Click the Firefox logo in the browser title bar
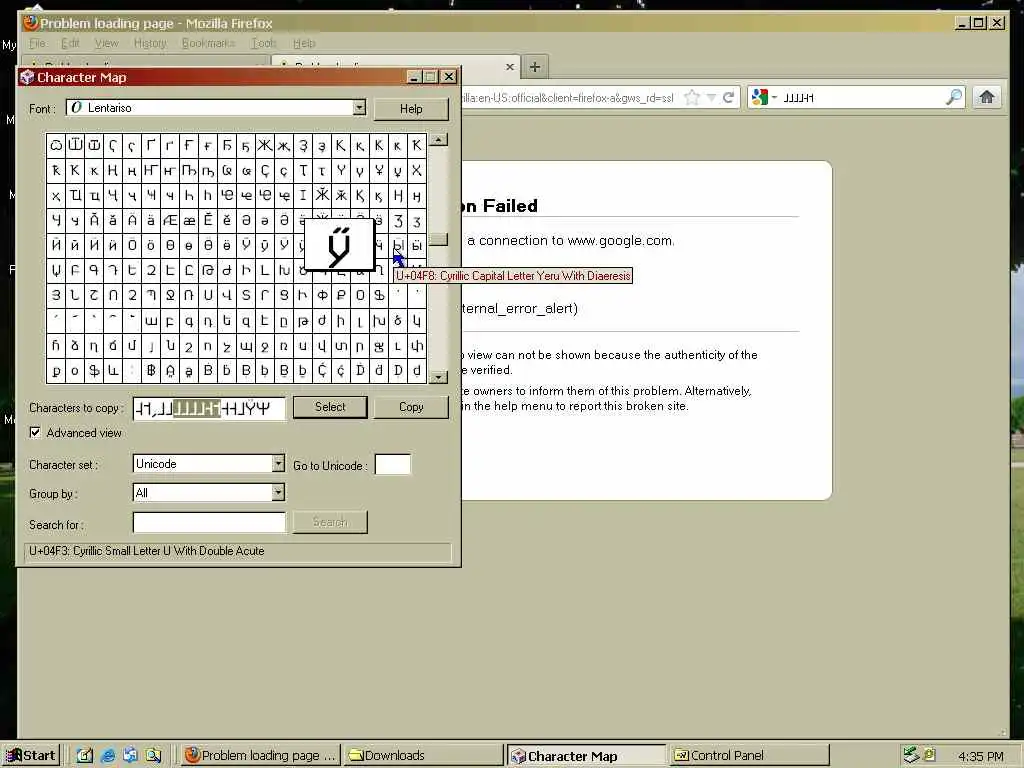Screen dimensions: 1024x768 (30, 24)
